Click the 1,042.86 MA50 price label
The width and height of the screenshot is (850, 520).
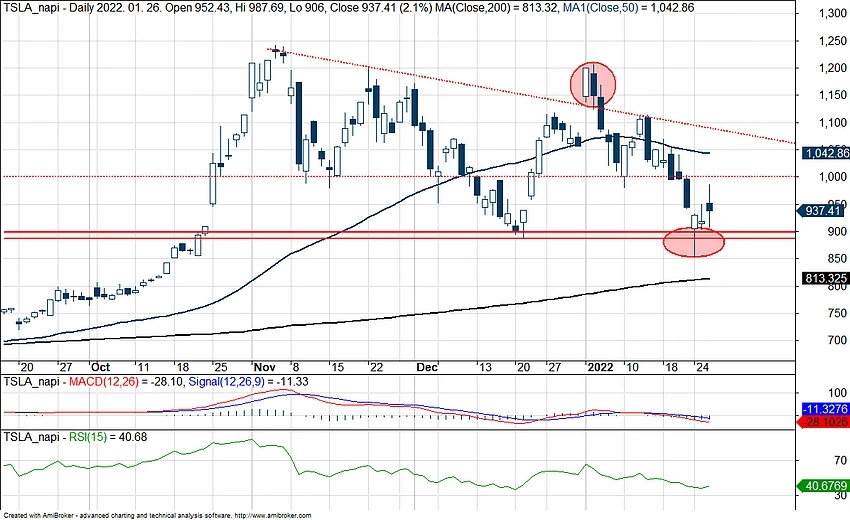[x=826, y=153]
